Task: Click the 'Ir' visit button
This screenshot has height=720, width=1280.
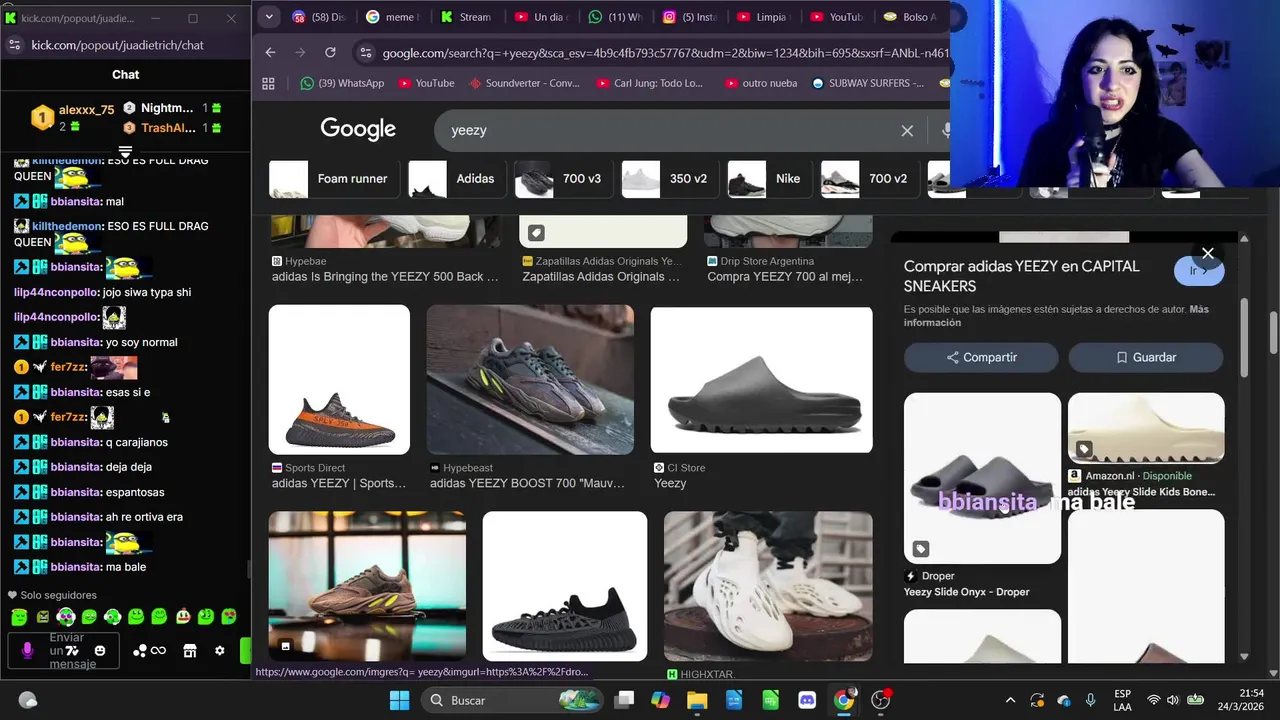Action: point(1199,271)
